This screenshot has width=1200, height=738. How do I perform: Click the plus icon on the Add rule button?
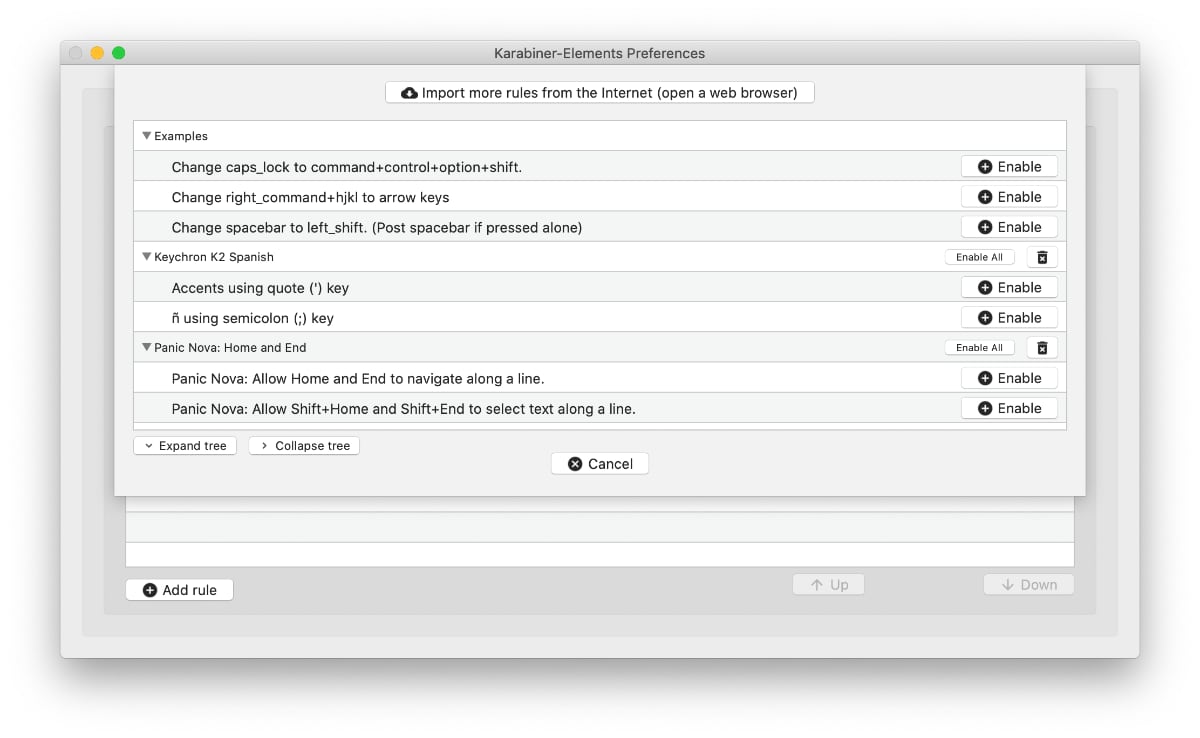point(150,590)
